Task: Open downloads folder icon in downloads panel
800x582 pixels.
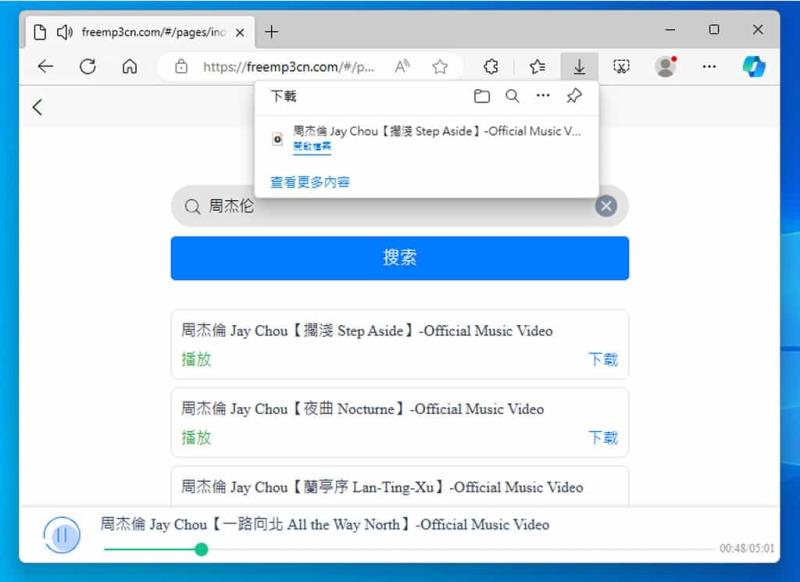Action: pyautogui.click(x=482, y=96)
